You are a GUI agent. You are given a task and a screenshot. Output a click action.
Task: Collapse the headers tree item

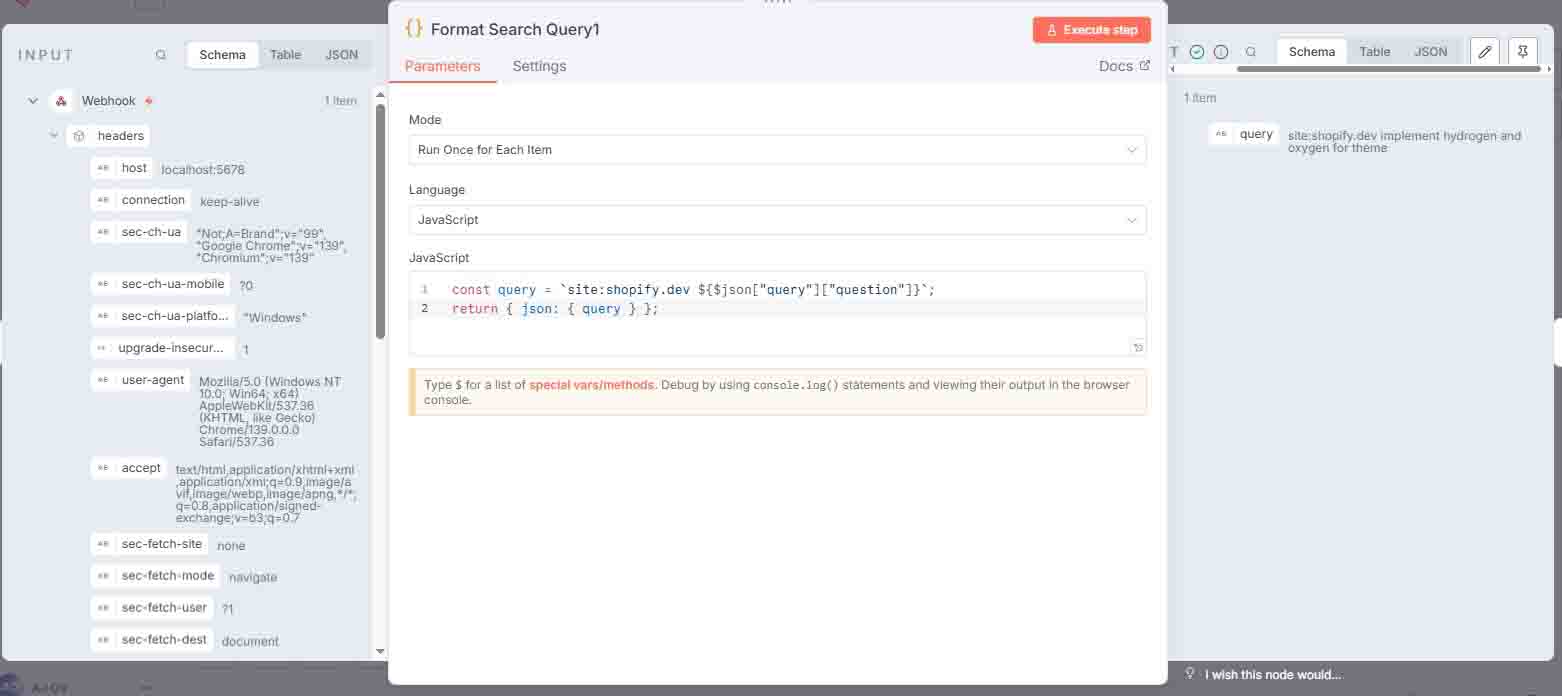tap(54, 135)
